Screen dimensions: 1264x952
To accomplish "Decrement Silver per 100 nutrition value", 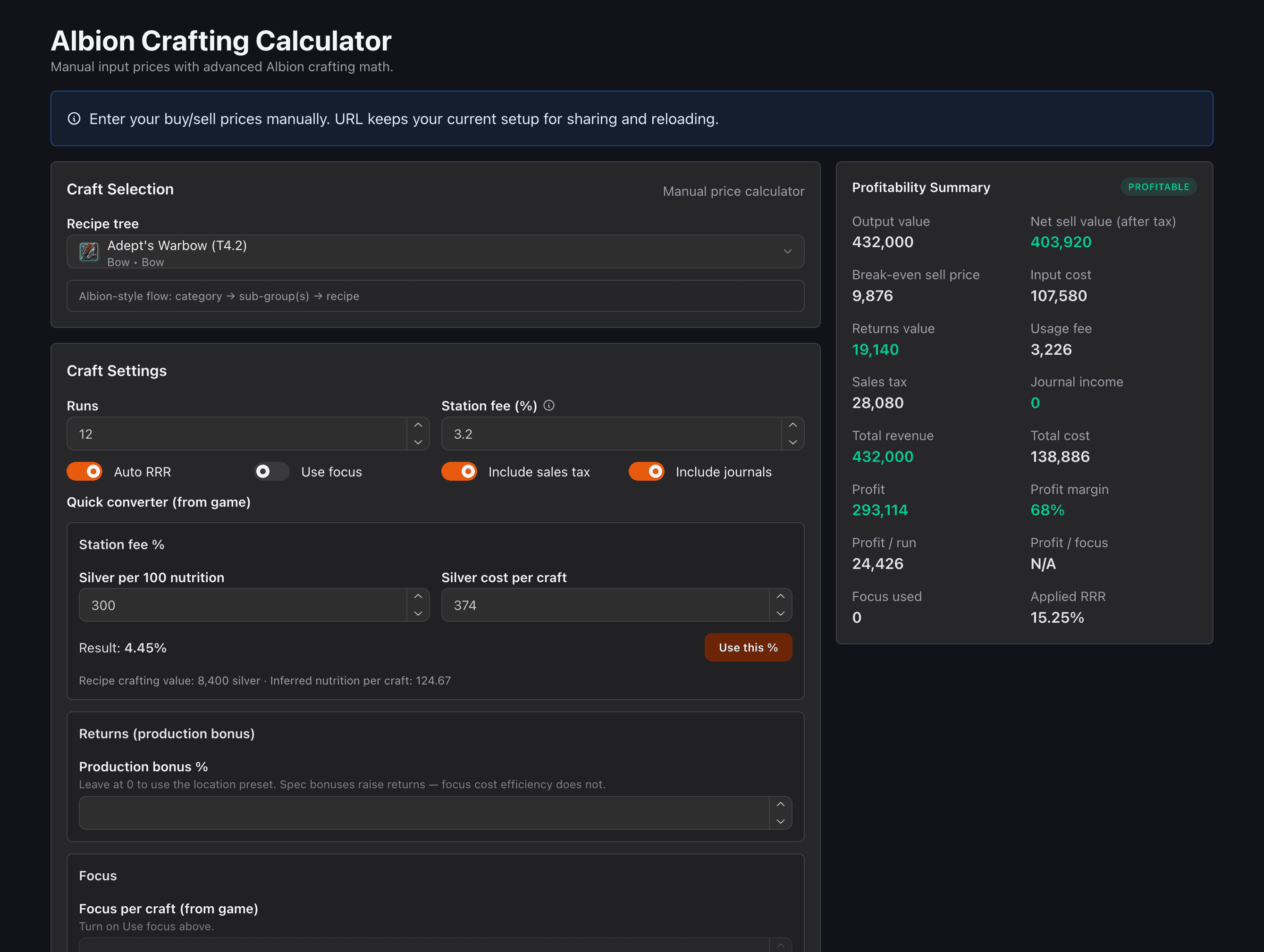I will [x=418, y=613].
